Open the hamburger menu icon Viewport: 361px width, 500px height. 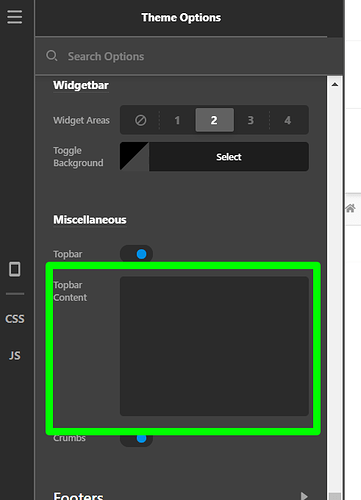(15, 17)
